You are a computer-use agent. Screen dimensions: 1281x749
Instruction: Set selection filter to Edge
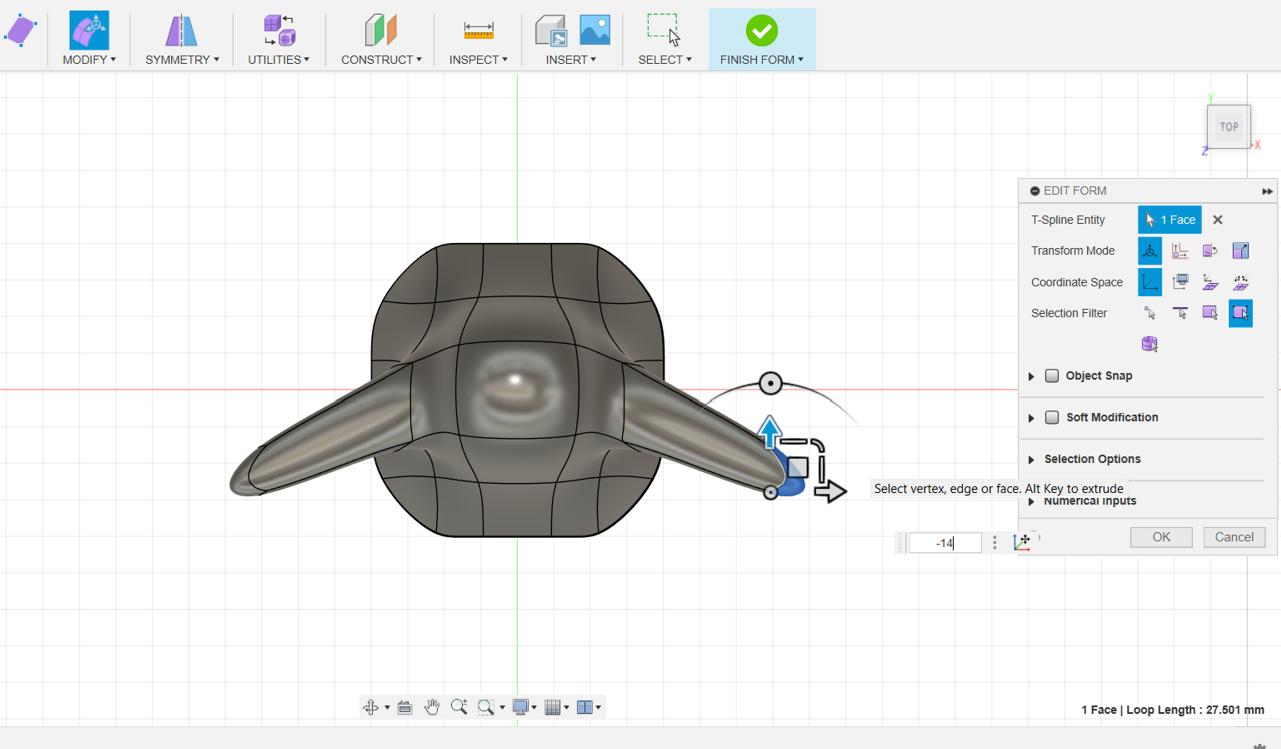point(1180,313)
